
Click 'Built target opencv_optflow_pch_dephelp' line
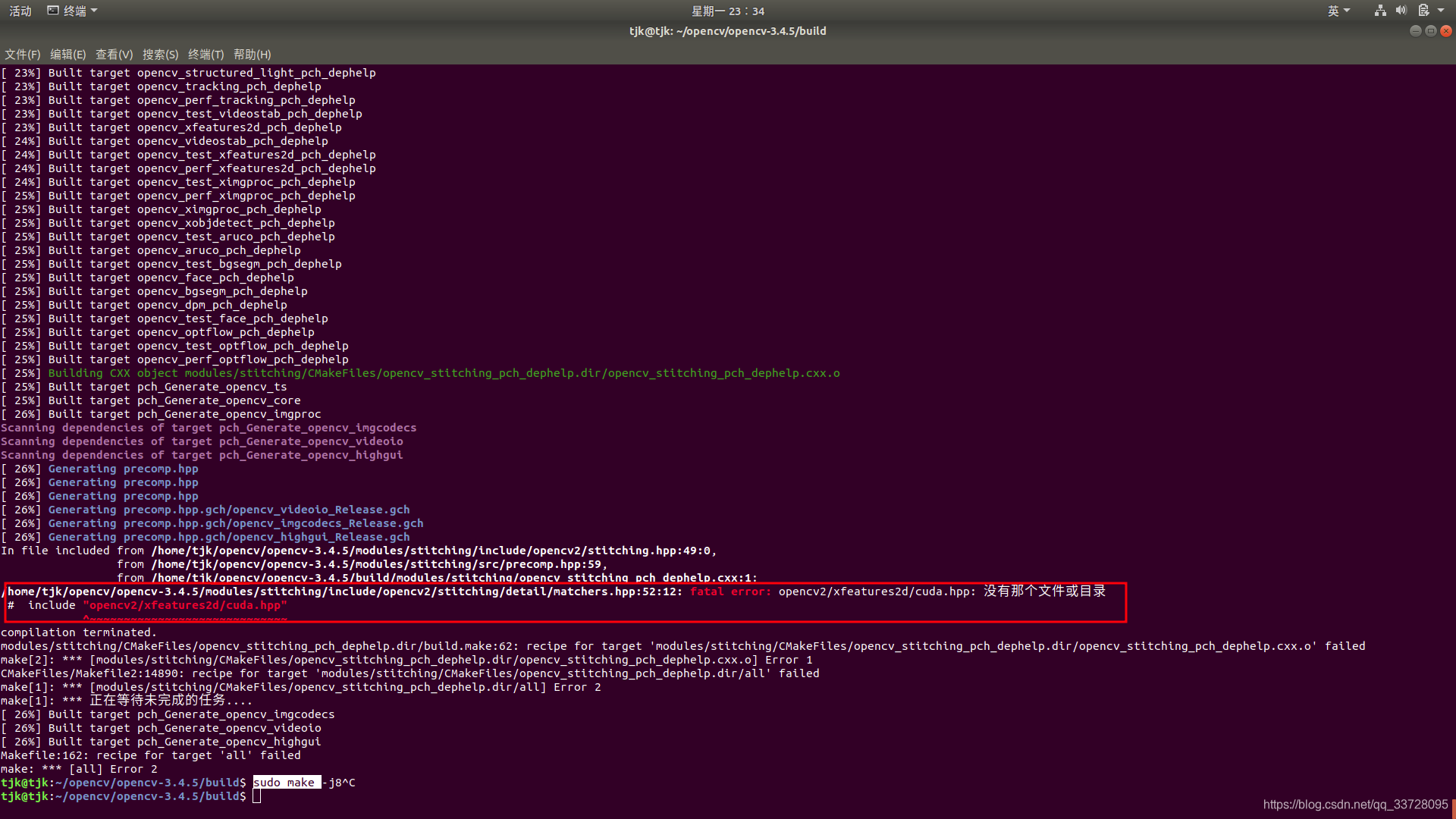[157, 332]
